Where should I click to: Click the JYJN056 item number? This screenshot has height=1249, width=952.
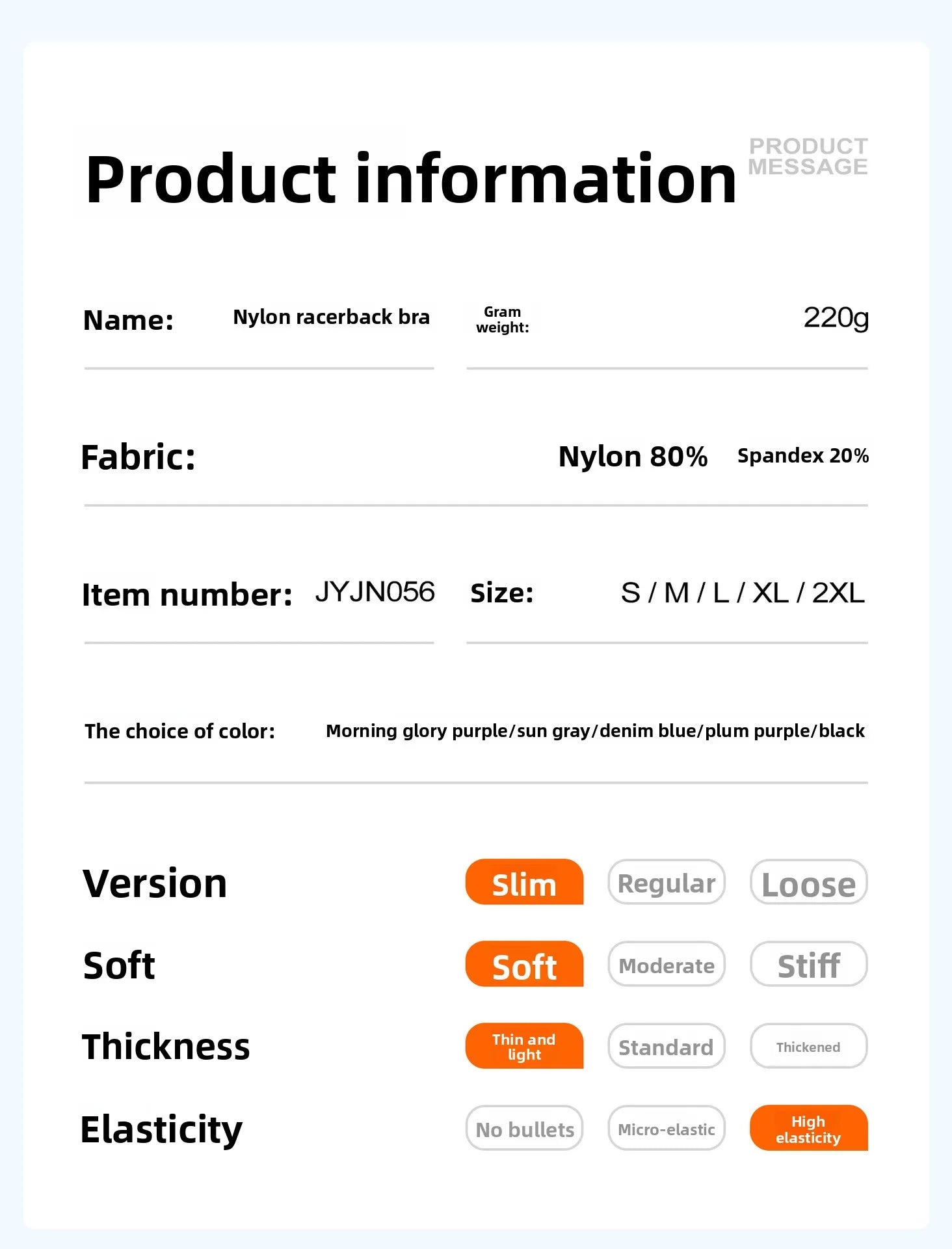click(x=375, y=592)
